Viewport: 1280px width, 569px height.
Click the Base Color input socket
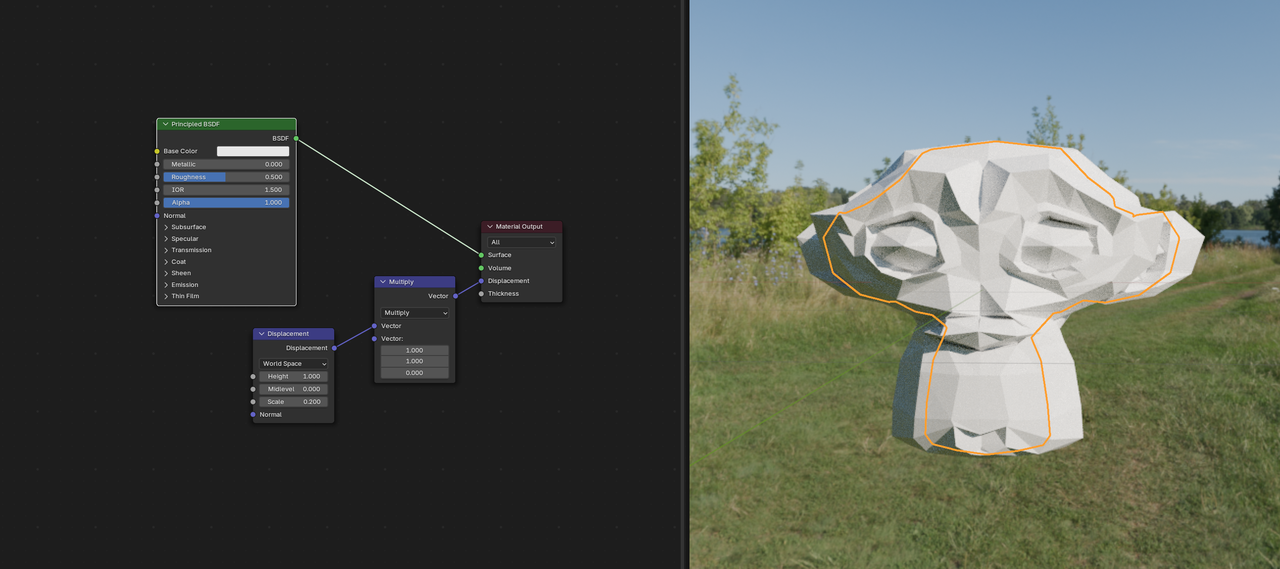157,151
